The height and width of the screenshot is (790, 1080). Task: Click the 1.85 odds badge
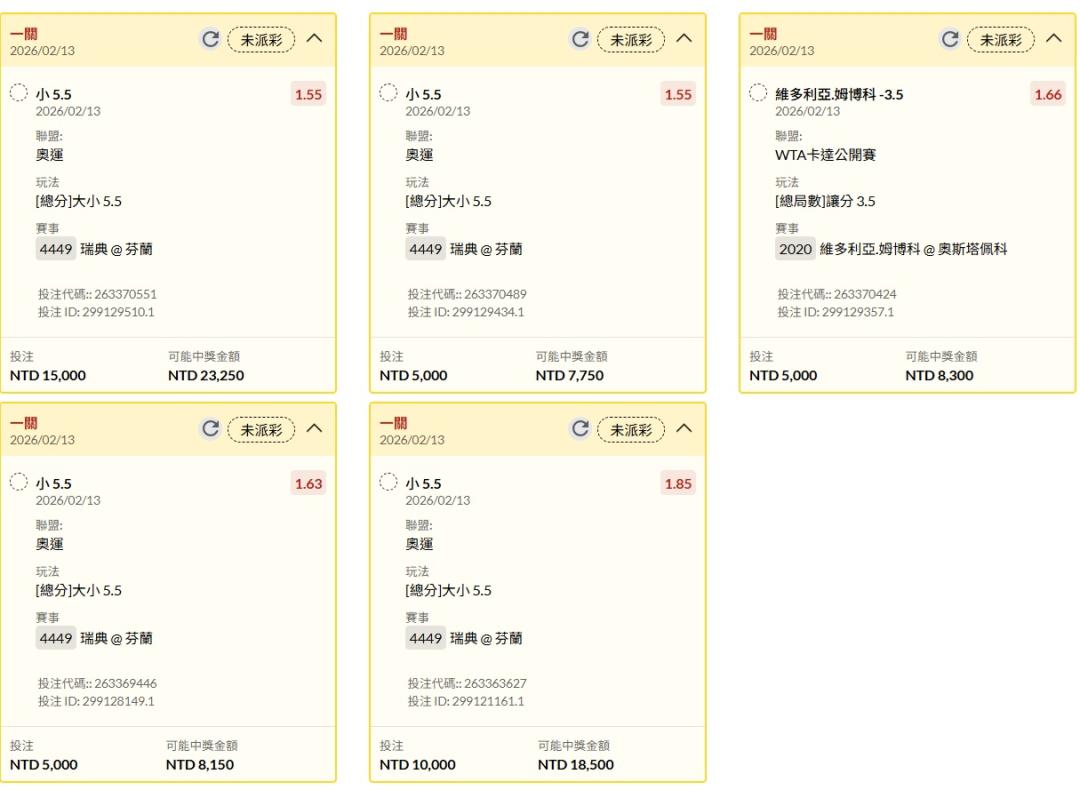[678, 484]
